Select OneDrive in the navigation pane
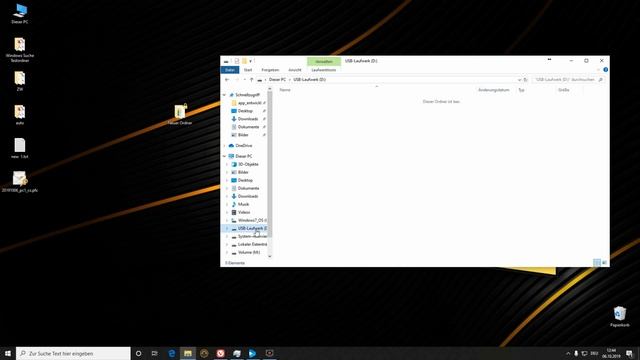This screenshot has width=640, height=360. [244, 146]
